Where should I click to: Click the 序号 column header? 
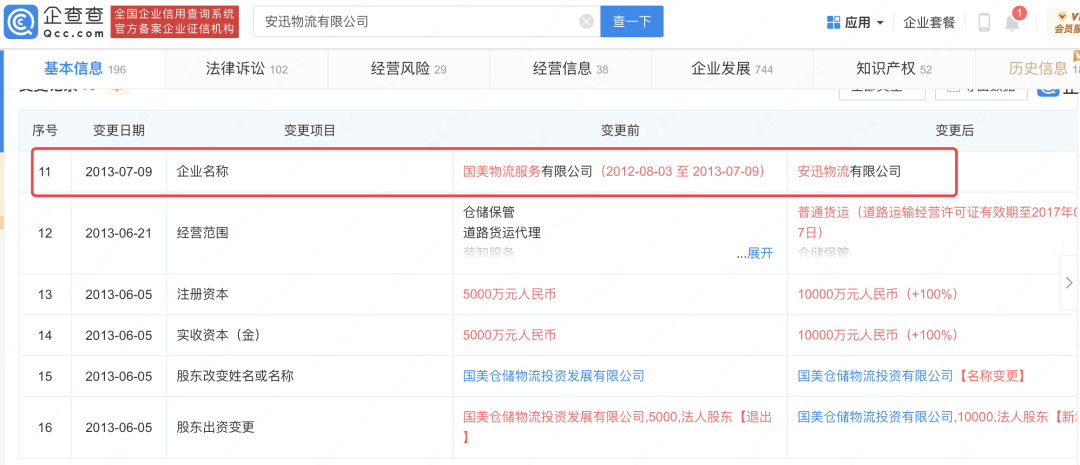tap(45, 130)
